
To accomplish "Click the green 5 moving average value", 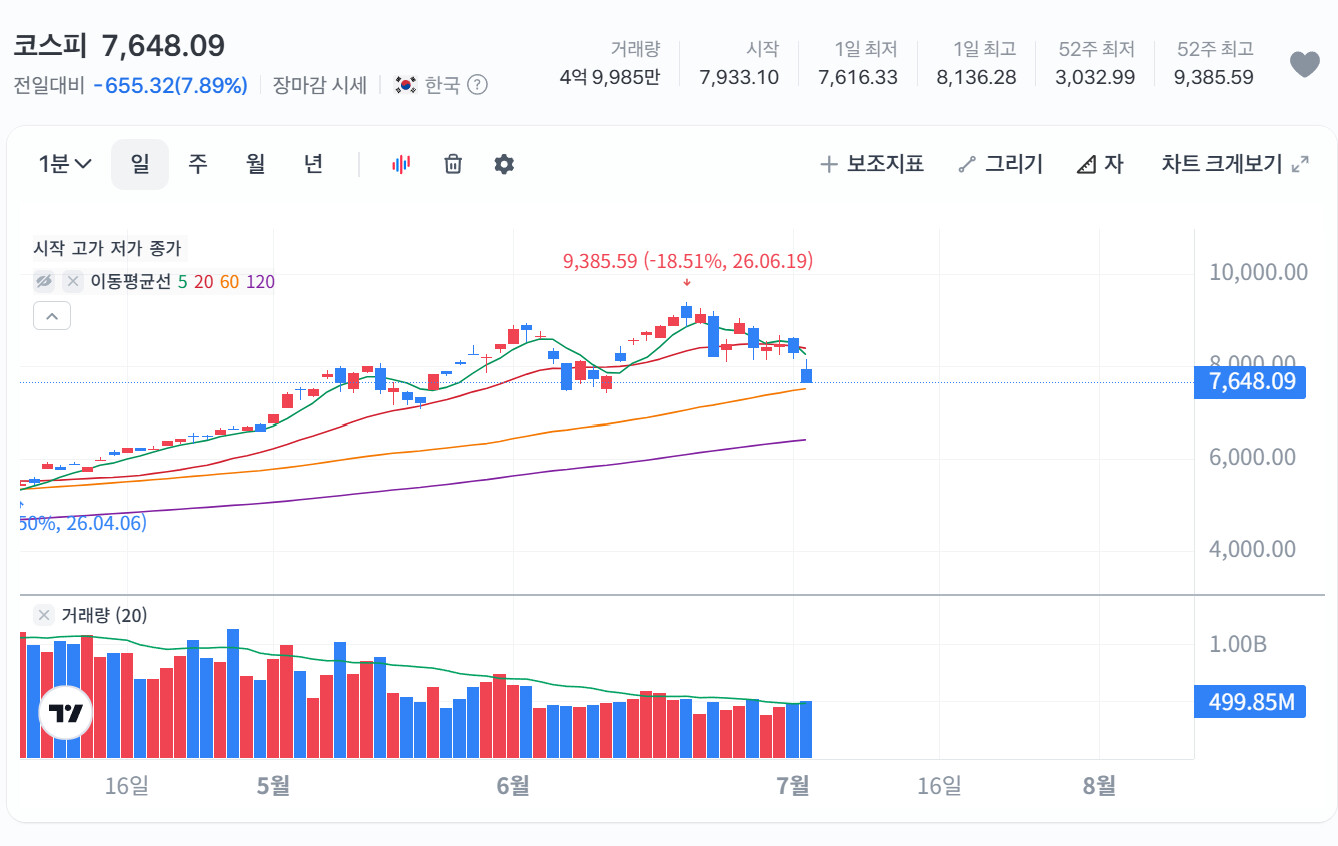I will 182,282.
